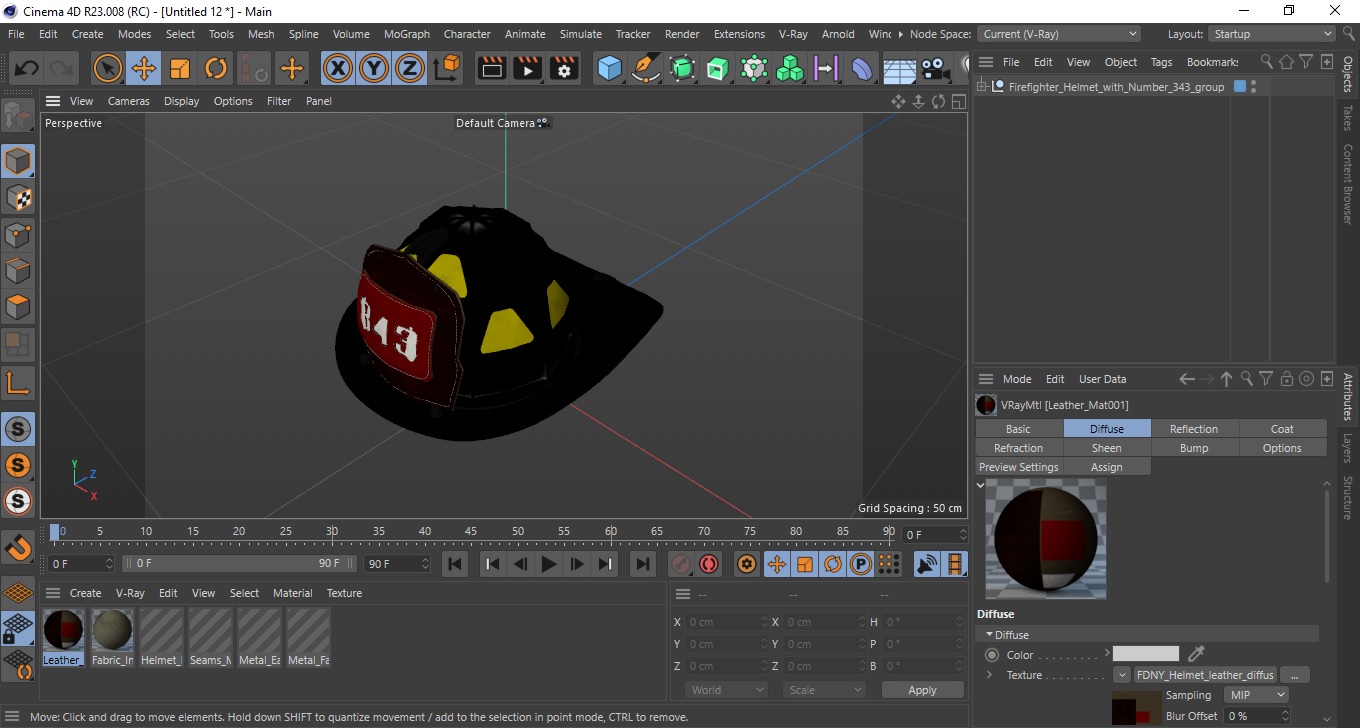Open the spline Pen tool
The image size is (1360, 728).
tap(646, 68)
